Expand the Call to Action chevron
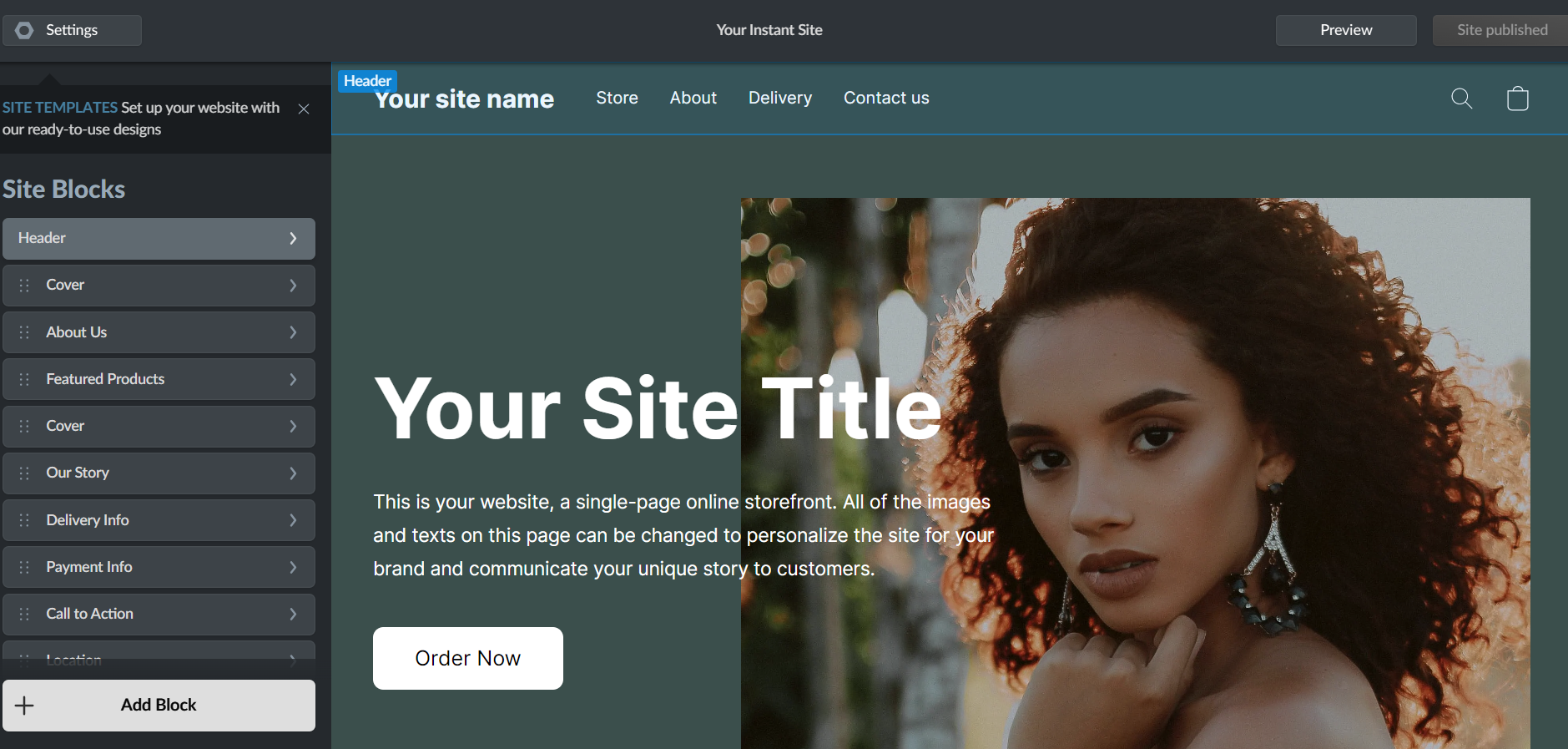The image size is (1568, 749). [x=293, y=614]
